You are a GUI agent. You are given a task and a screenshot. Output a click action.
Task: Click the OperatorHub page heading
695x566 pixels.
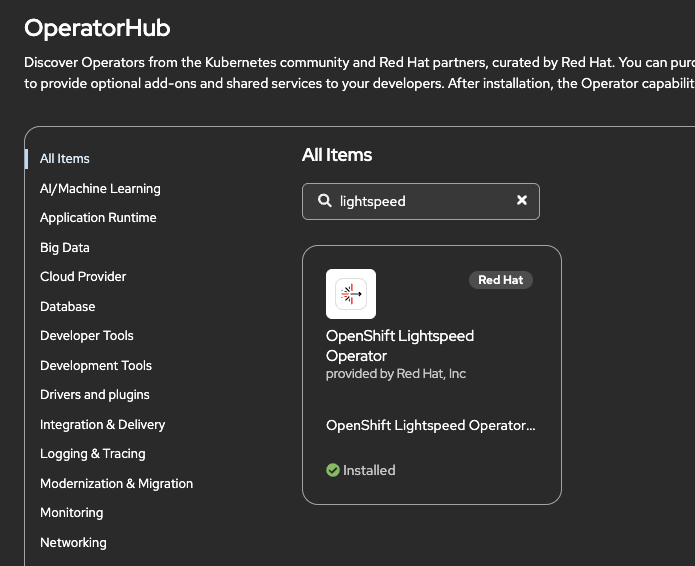(x=97, y=28)
